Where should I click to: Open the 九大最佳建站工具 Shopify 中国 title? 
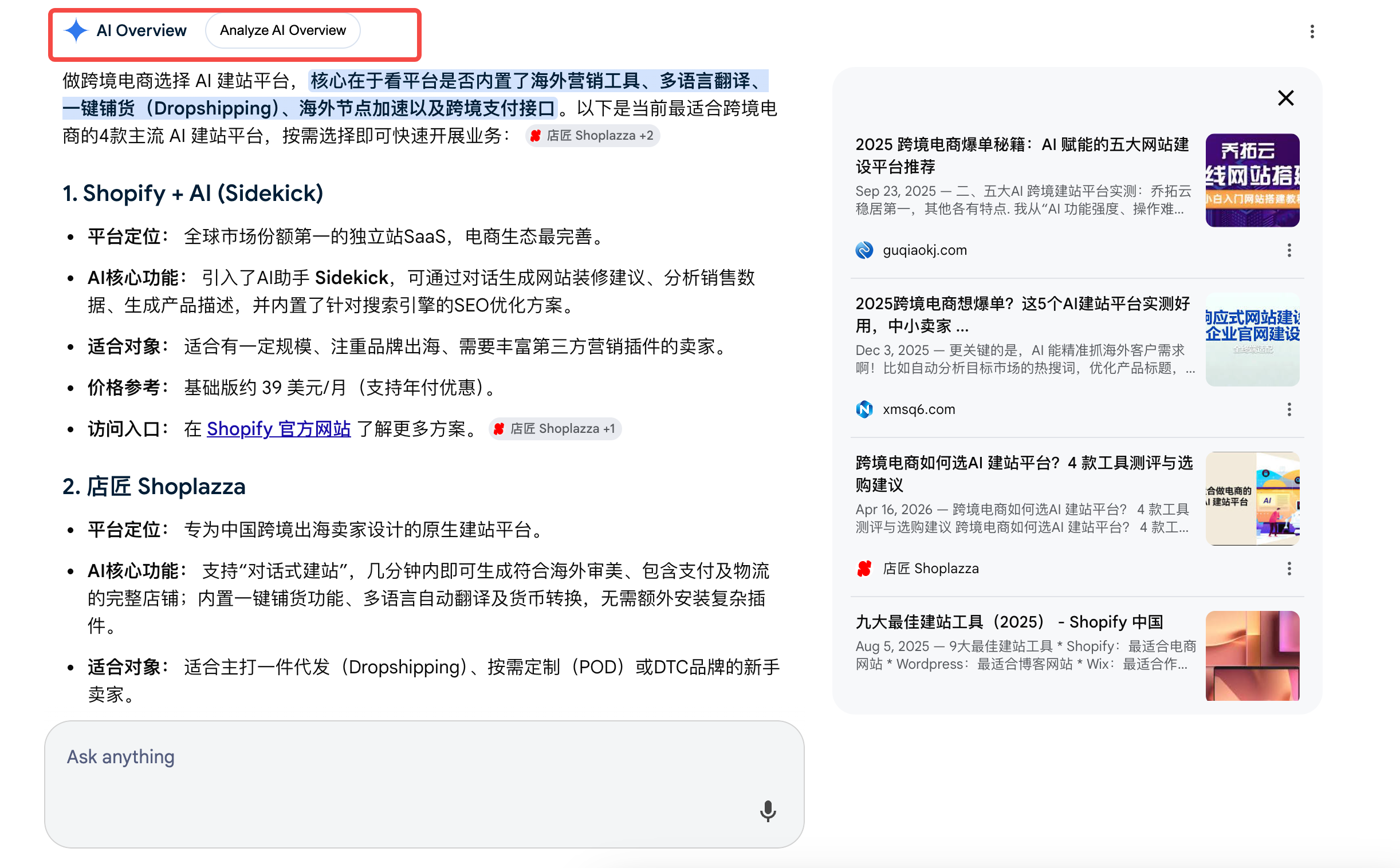[x=1009, y=622]
